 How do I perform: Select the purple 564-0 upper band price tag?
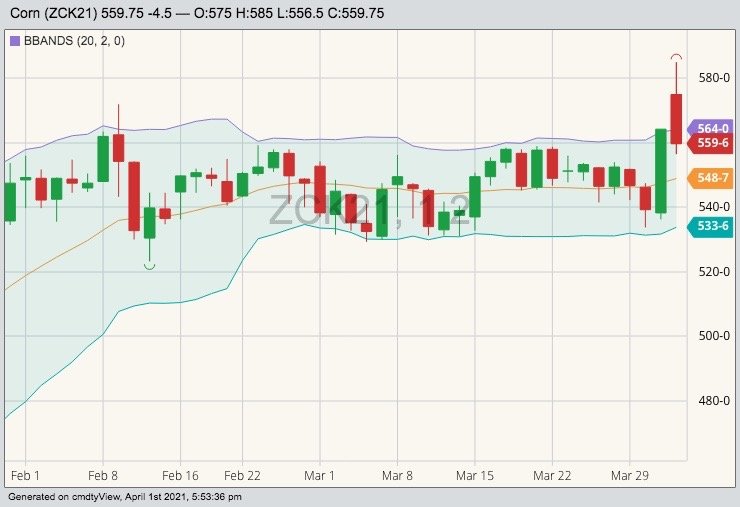coord(713,128)
